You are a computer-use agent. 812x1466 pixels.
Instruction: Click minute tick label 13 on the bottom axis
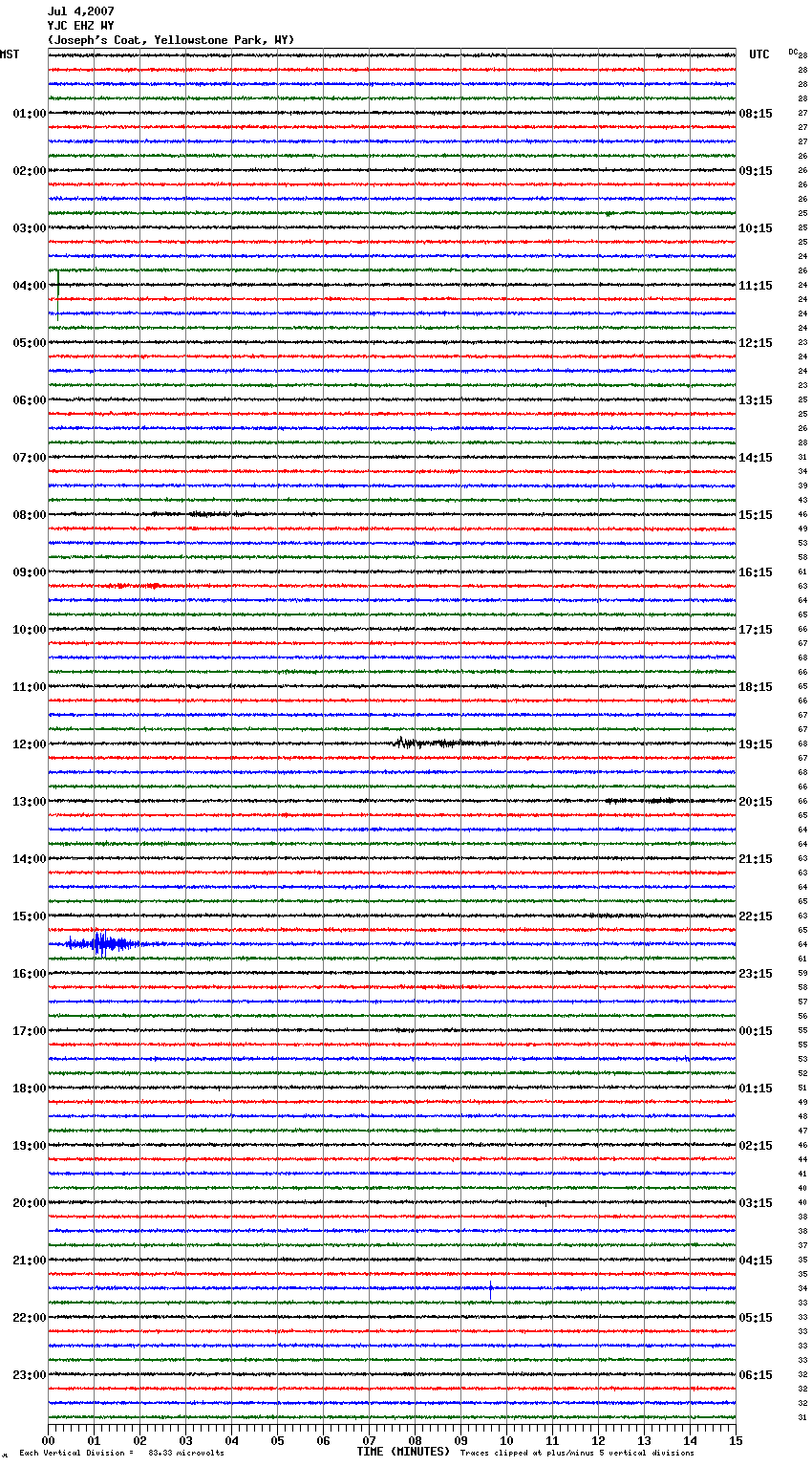pyautogui.click(x=644, y=1440)
